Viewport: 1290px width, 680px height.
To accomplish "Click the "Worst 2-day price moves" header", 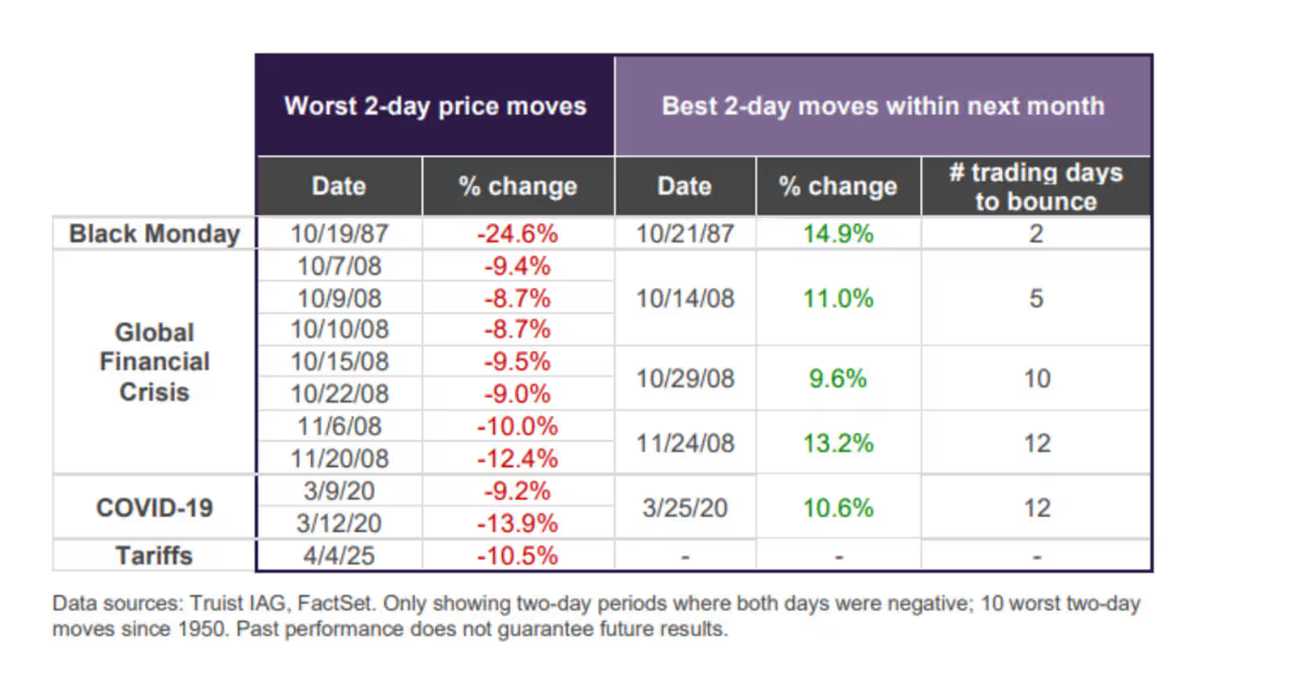I will point(435,106).
